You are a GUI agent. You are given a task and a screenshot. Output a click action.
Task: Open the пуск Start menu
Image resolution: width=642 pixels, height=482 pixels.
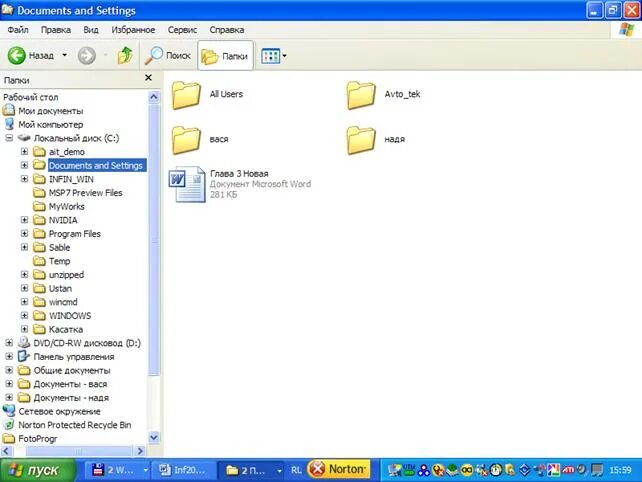tap(37, 470)
